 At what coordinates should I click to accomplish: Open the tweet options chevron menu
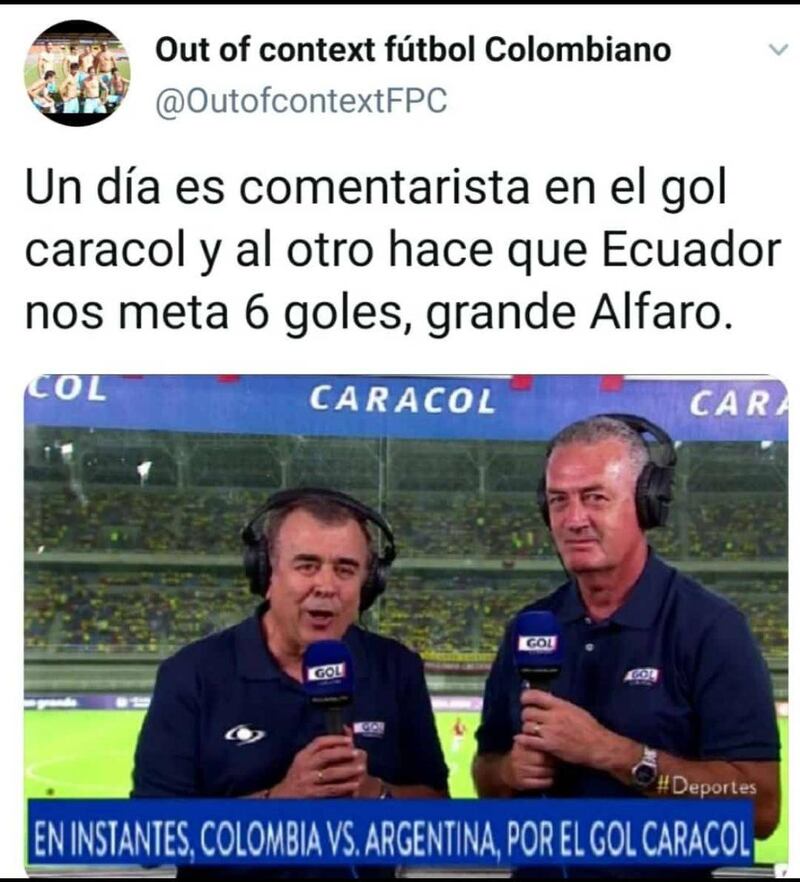click(x=778, y=50)
